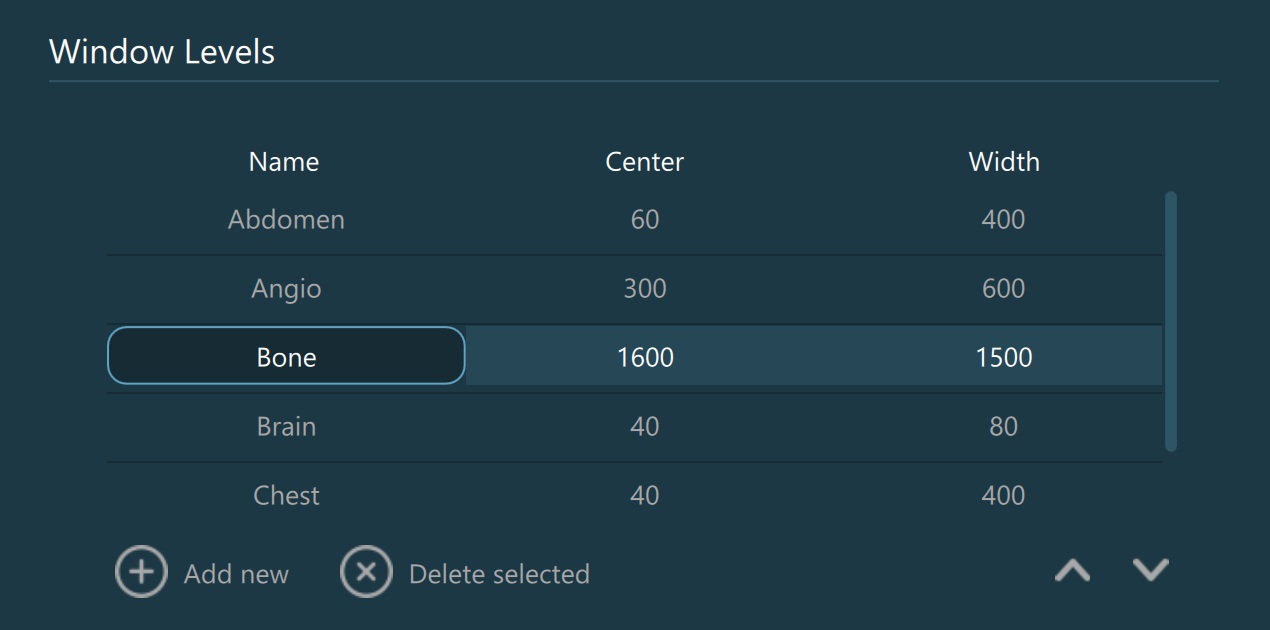Click Brain width value 80
Screen dimensions: 1270x630
point(1003,426)
